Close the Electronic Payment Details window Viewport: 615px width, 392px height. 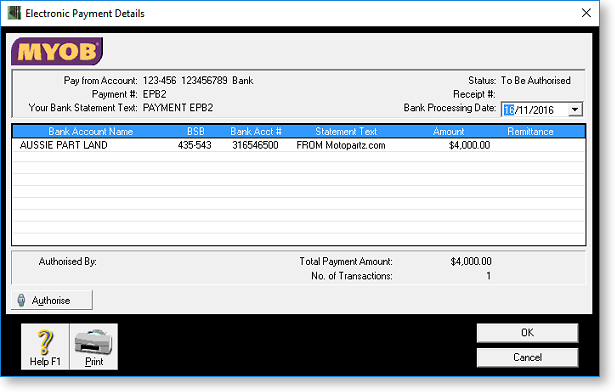point(586,13)
